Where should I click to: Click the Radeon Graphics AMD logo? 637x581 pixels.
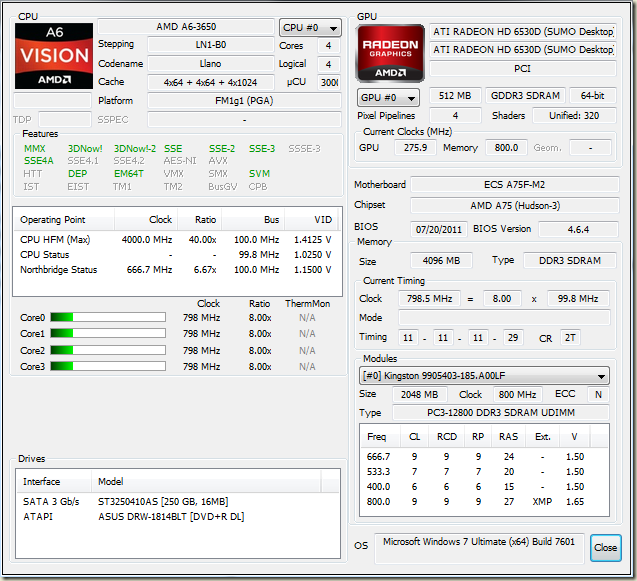(x=390, y=53)
